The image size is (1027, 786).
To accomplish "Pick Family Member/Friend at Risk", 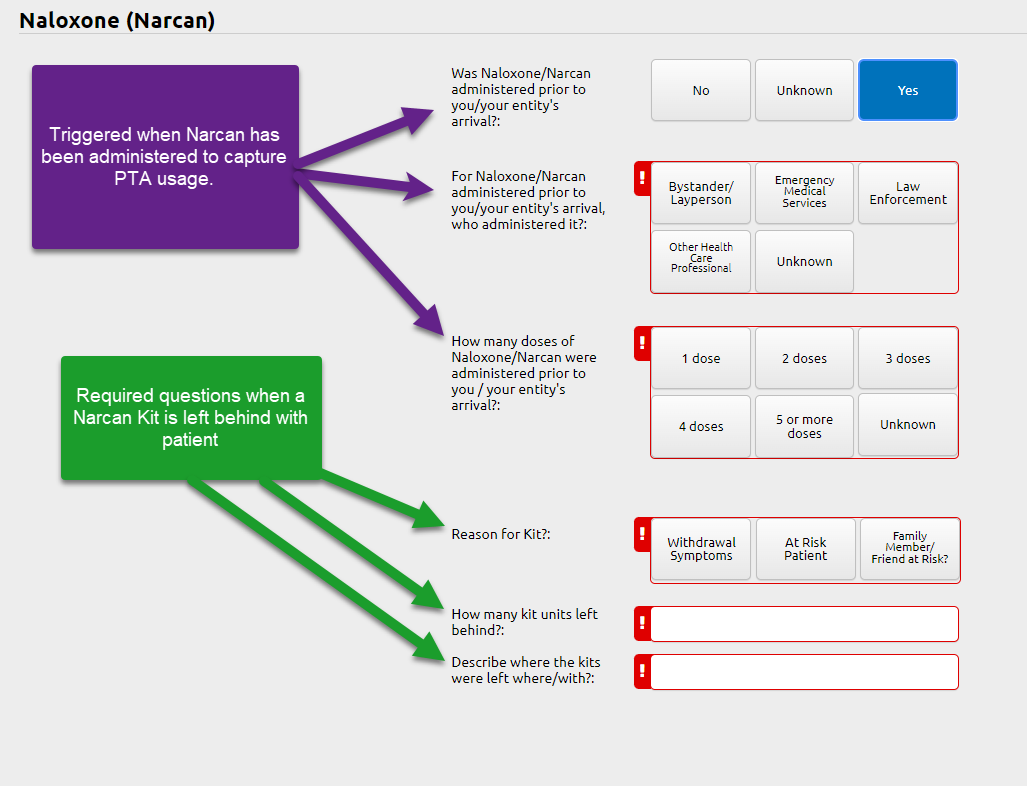I will coord(910,550).
